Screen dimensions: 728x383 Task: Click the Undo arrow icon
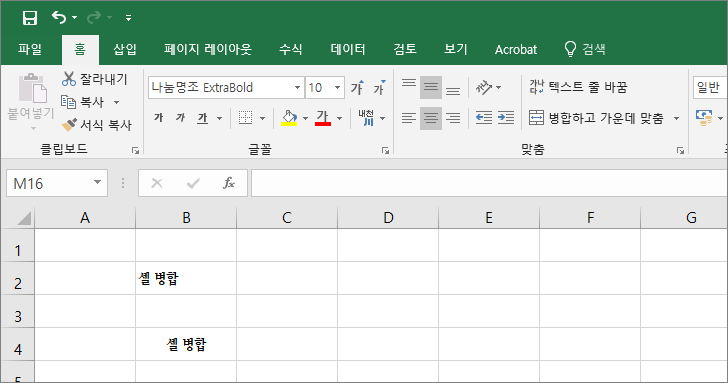tap(59, 17)
